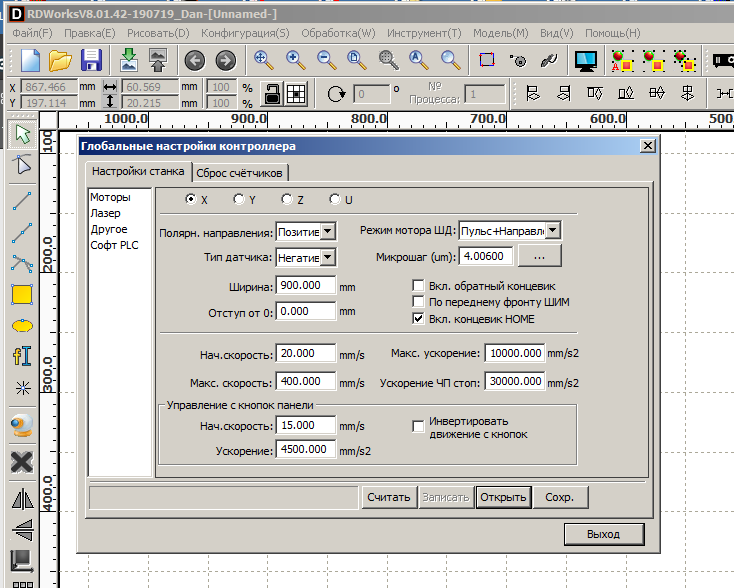Select the rectangle drawing tool

point(21,295)
